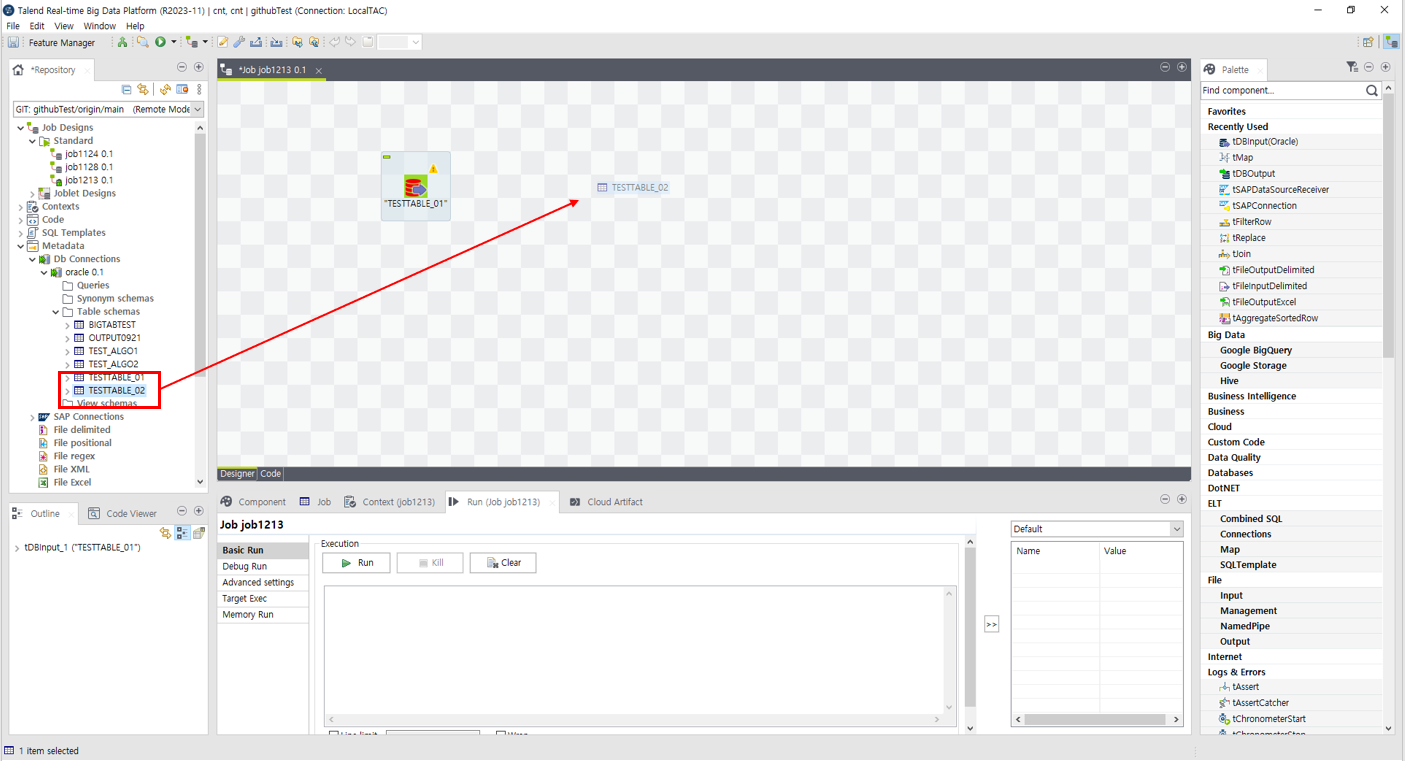Click the pencil edit icon in the toolbar
This screenshot has width=1405, height=761.
(222, 42)
